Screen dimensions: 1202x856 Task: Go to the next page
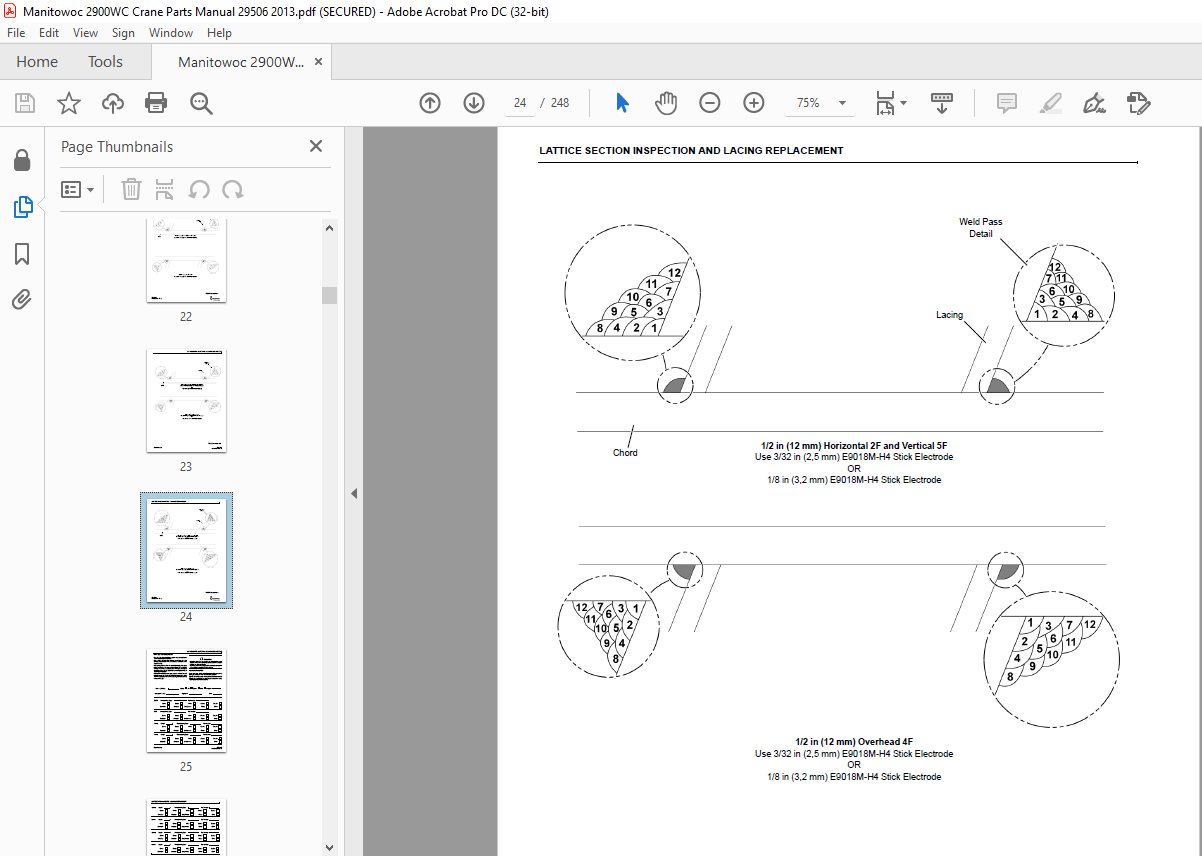pos(474,103)
